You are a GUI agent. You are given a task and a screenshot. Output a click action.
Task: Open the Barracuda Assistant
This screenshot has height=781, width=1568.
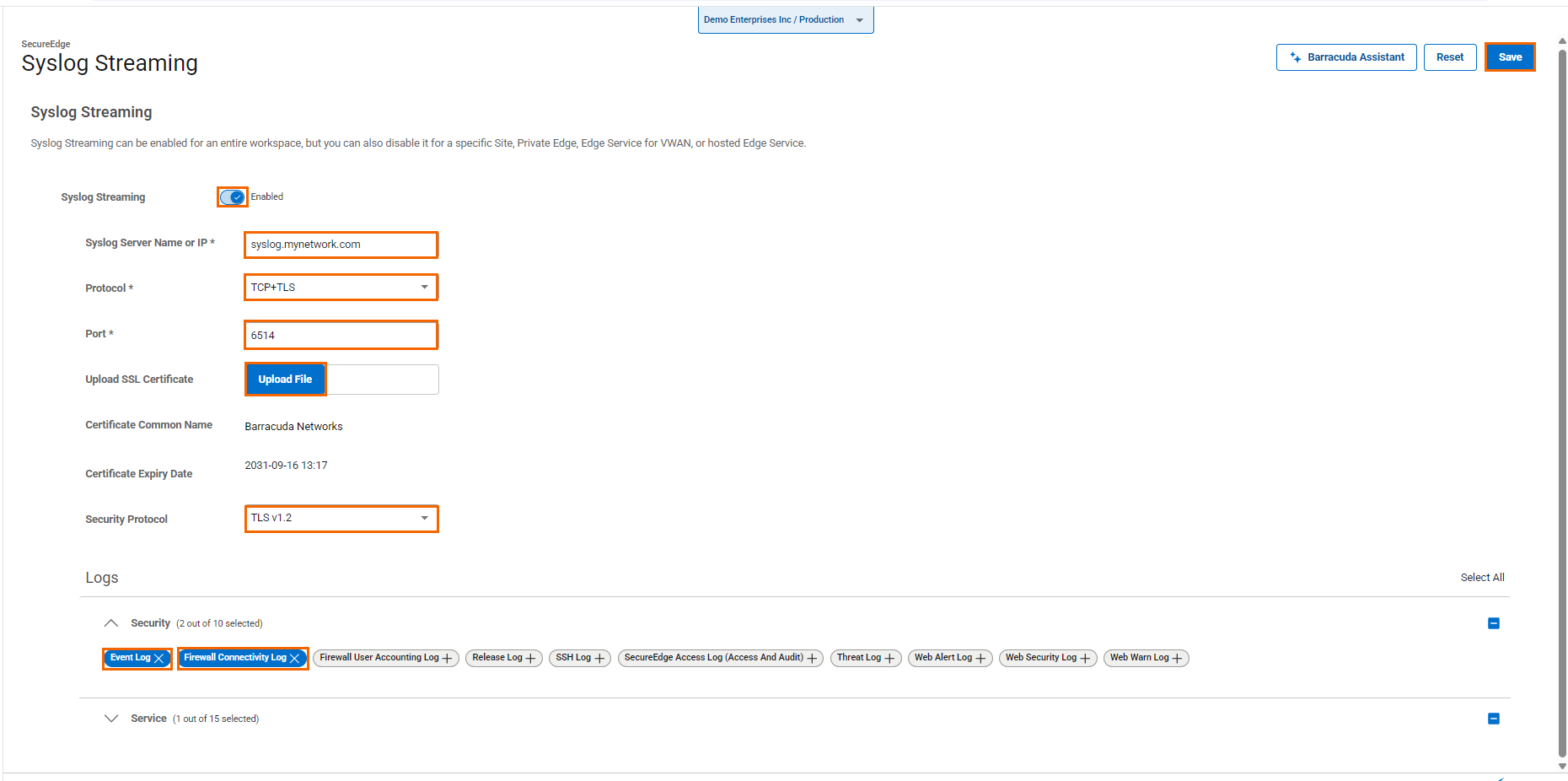tap(1345, 57)
